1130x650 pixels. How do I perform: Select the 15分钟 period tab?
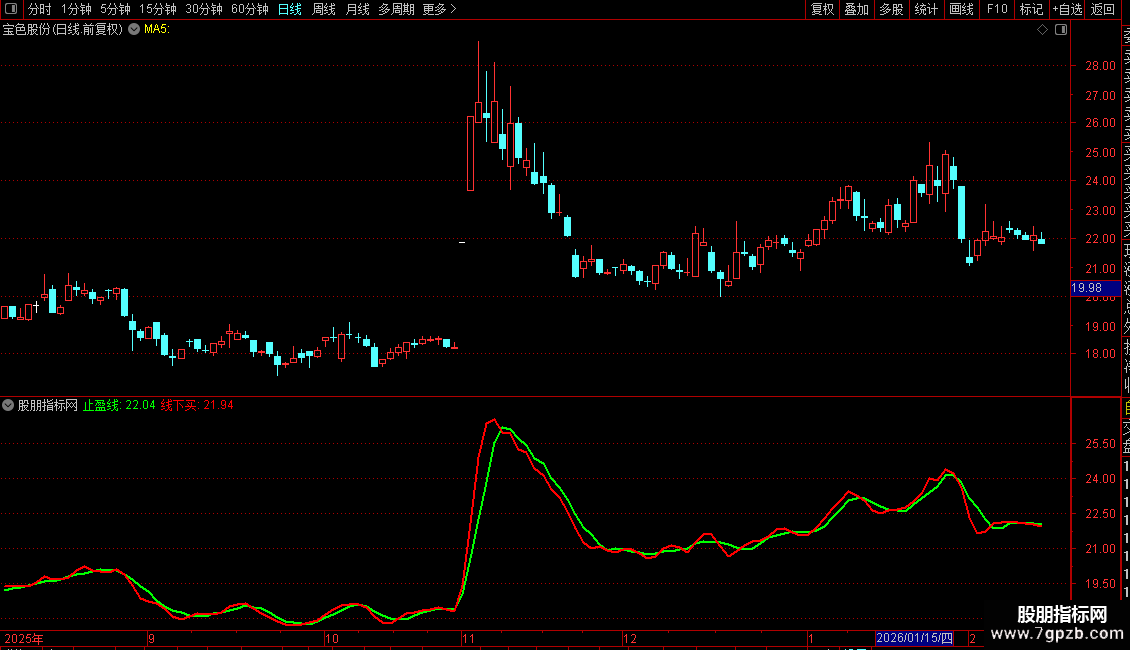157,9
